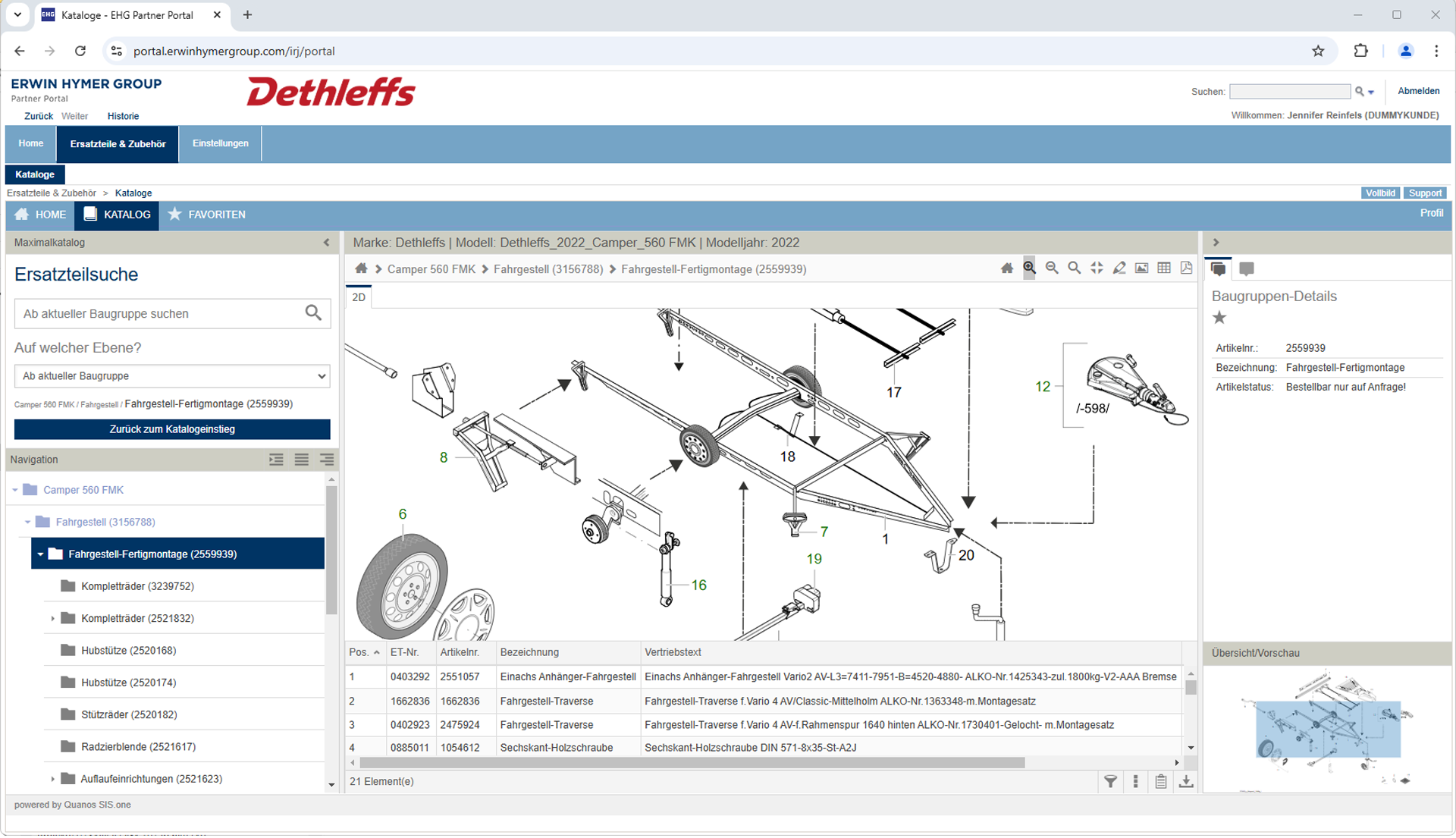Viewport: 1456px width, 838px height.
Task: Collapse the Fahrgestell-Fertigmontage tree node
Action: [41, 554]
